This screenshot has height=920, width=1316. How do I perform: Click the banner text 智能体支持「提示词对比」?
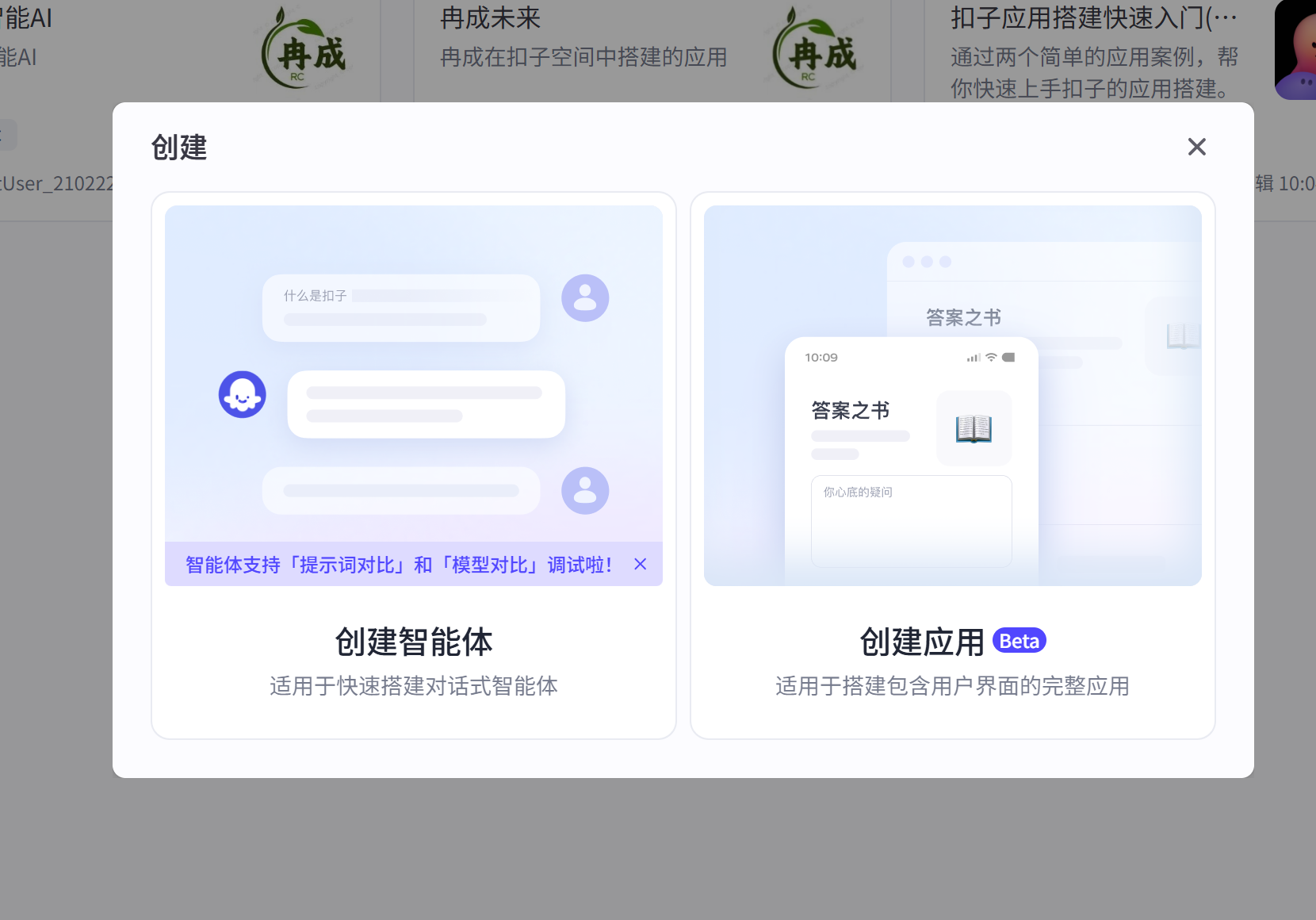pos(297,565)
